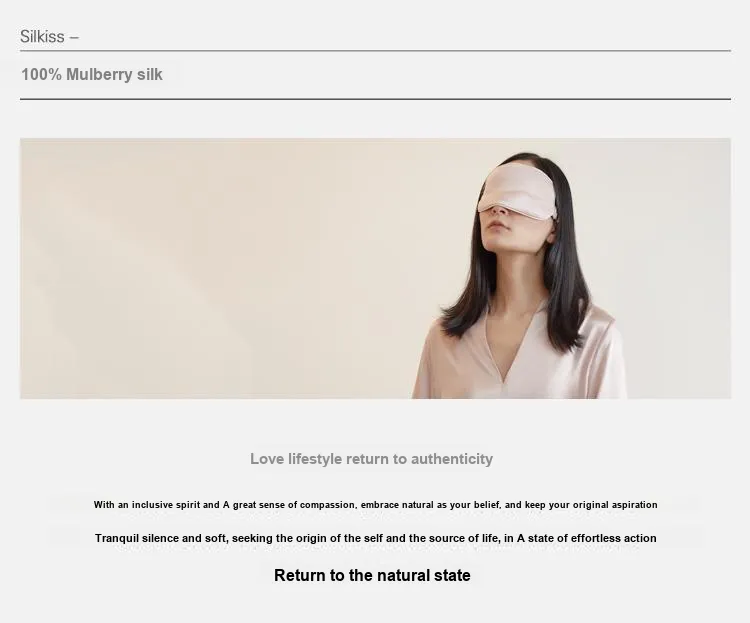This screenshot has width=750, height=623.
Task: Click the divider line below Silkiss
Action: click(375, 50)
